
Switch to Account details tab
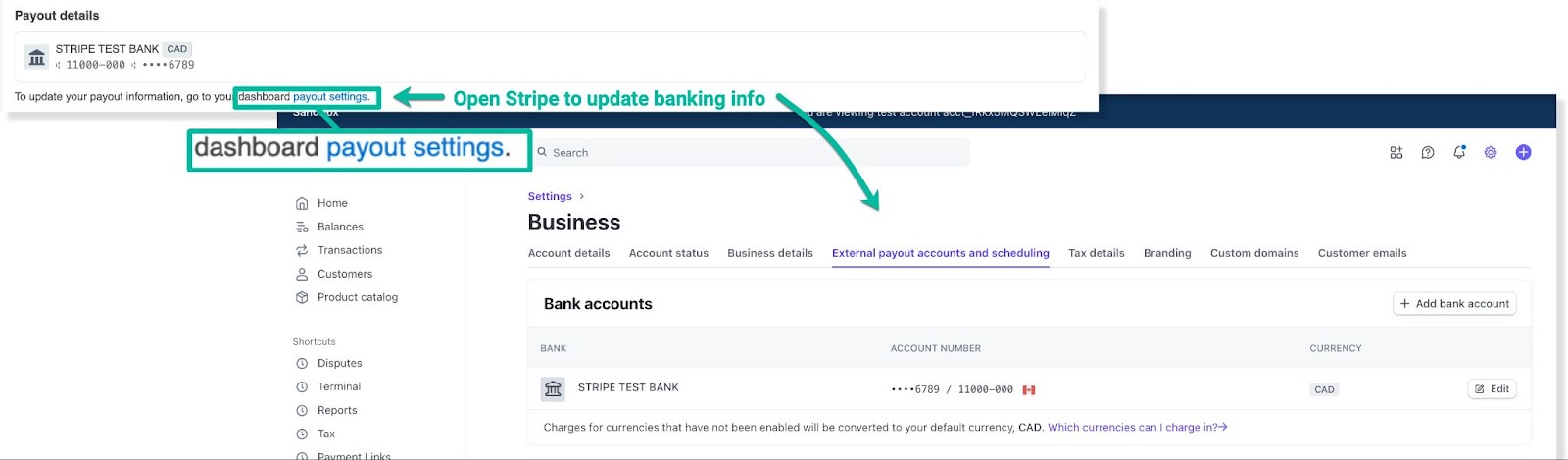pyautogui.click(x=568, y=253)
